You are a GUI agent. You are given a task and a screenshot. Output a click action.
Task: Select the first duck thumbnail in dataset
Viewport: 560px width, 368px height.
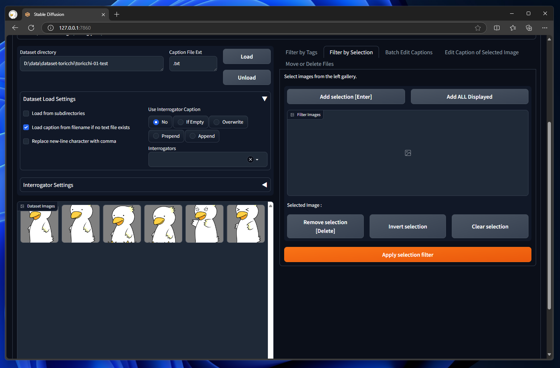coord(39,224)
